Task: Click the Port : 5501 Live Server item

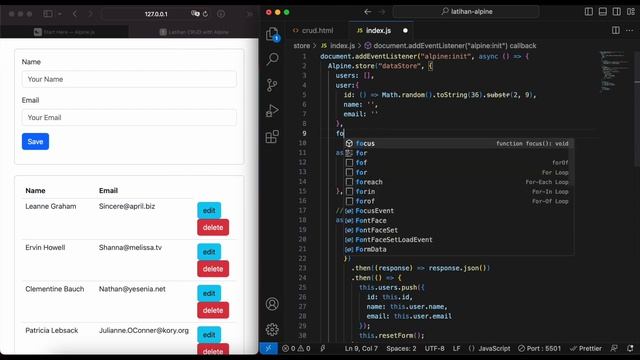Action: point(539,348)
